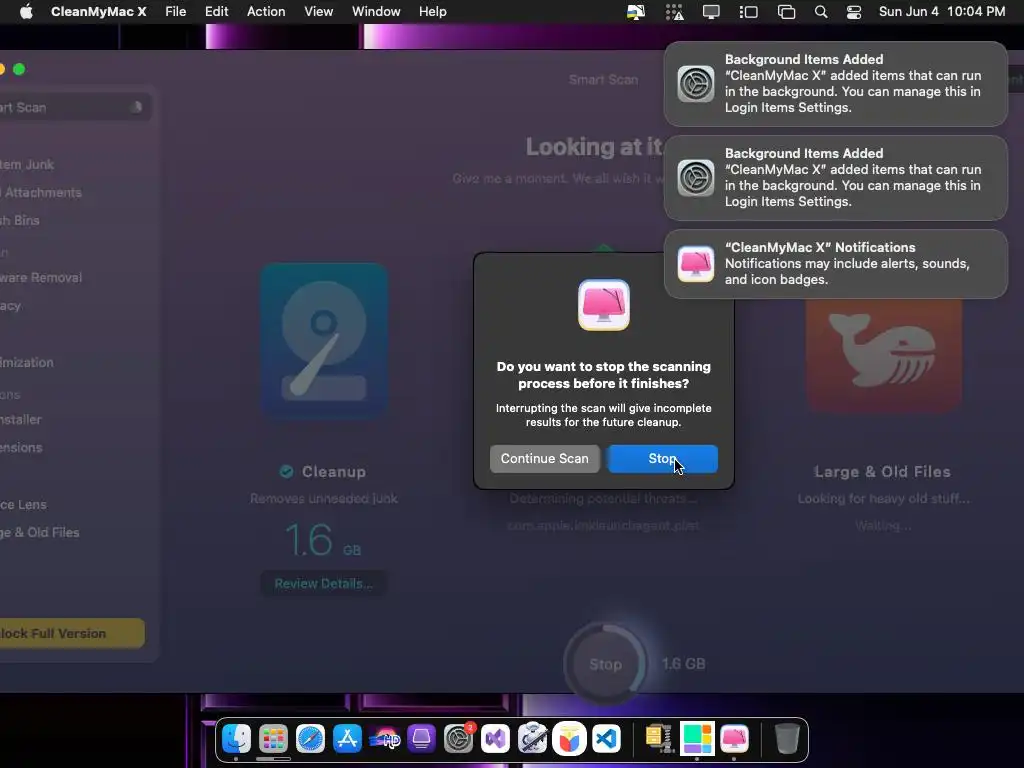Viewport: 1024px width, 768px height.
Task: Click System Settings icon in first notification
Action: point(696,84)
